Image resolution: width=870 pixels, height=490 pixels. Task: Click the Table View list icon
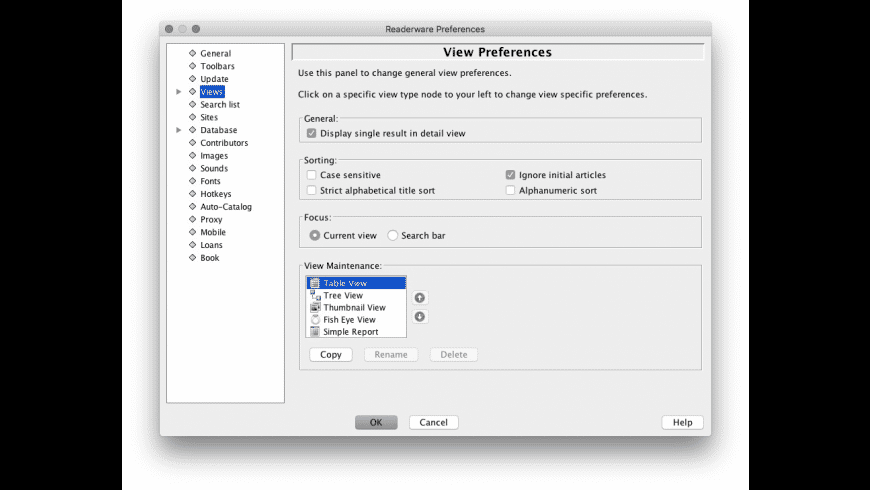pos(315,283)
